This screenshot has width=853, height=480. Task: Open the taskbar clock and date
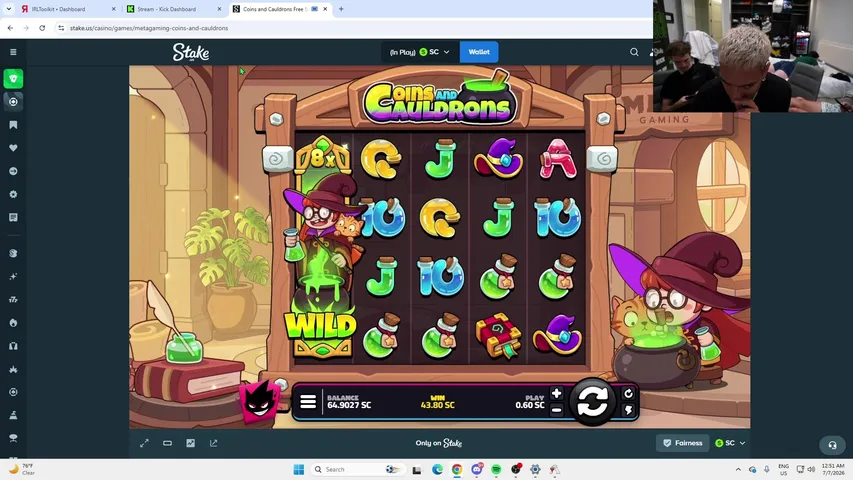click(833, 469)
